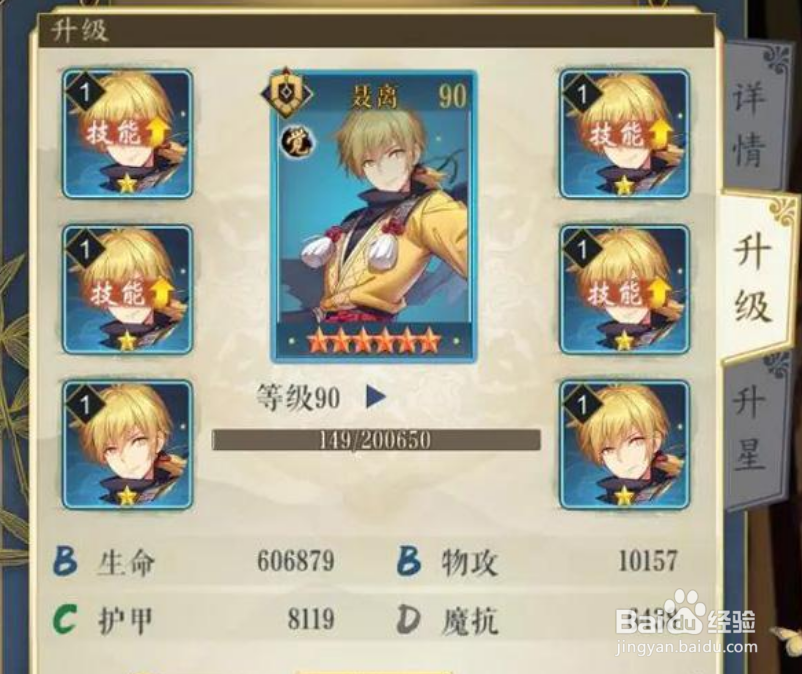Click the experience bar showing 149/200650
This screenshot has width=802, height=674.
376,440
